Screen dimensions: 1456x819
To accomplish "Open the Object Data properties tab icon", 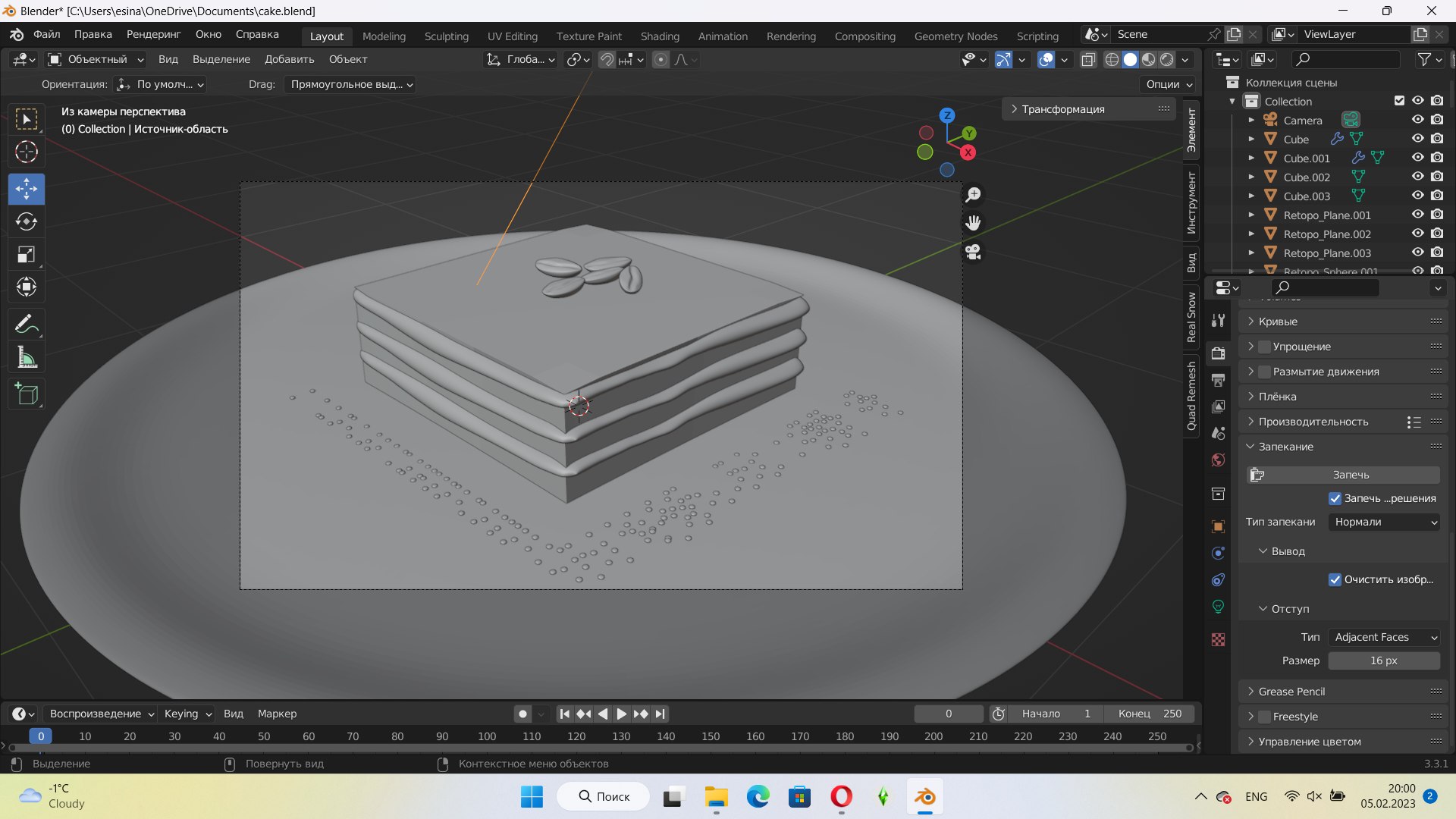I will pos(1218,607).
